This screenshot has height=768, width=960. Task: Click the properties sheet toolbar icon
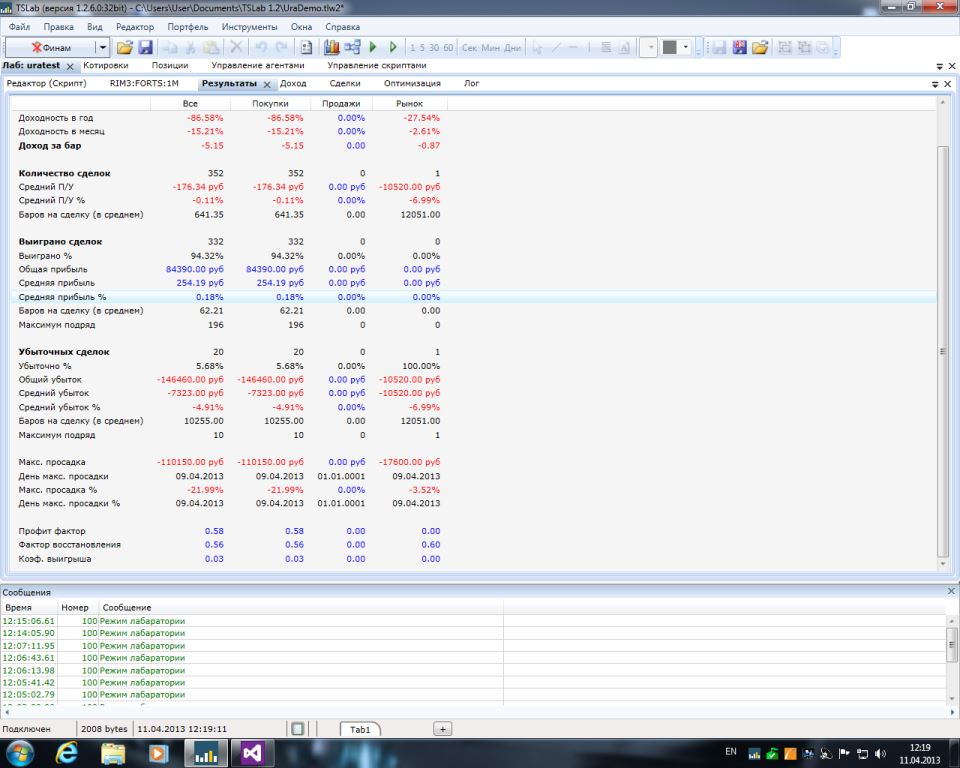[307, 47]
